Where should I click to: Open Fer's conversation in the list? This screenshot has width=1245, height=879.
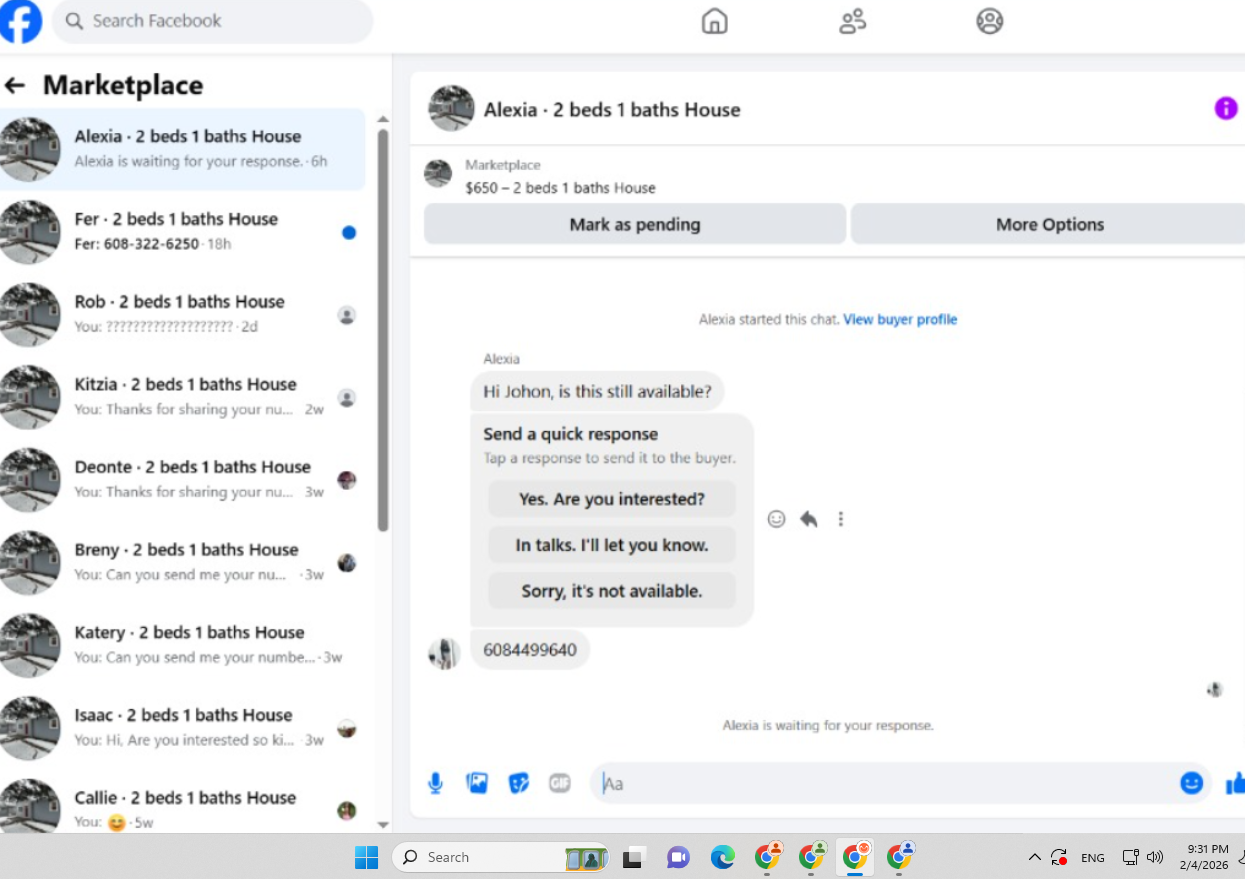coord(183,232)
